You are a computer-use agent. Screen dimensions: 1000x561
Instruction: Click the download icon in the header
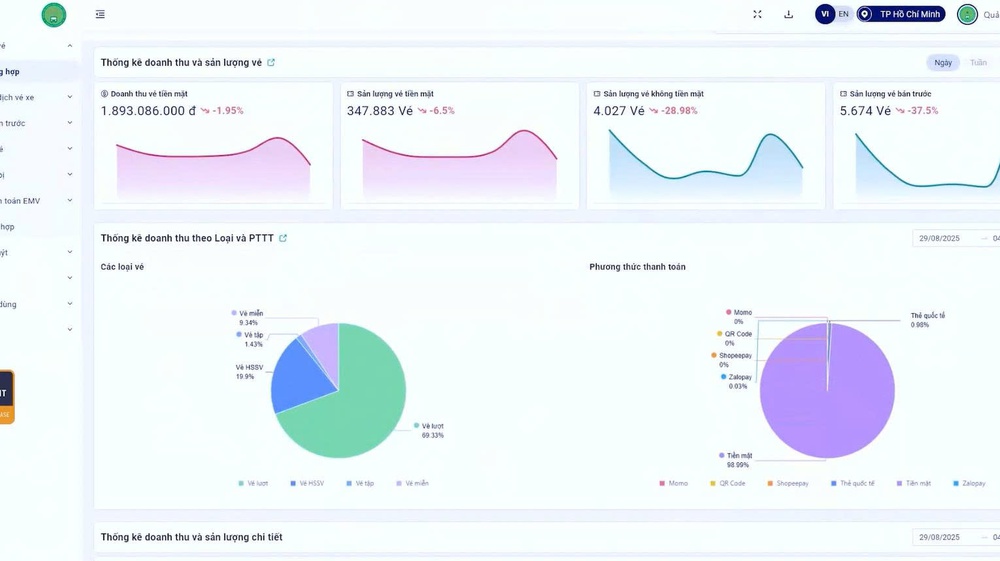pos(788,14)
